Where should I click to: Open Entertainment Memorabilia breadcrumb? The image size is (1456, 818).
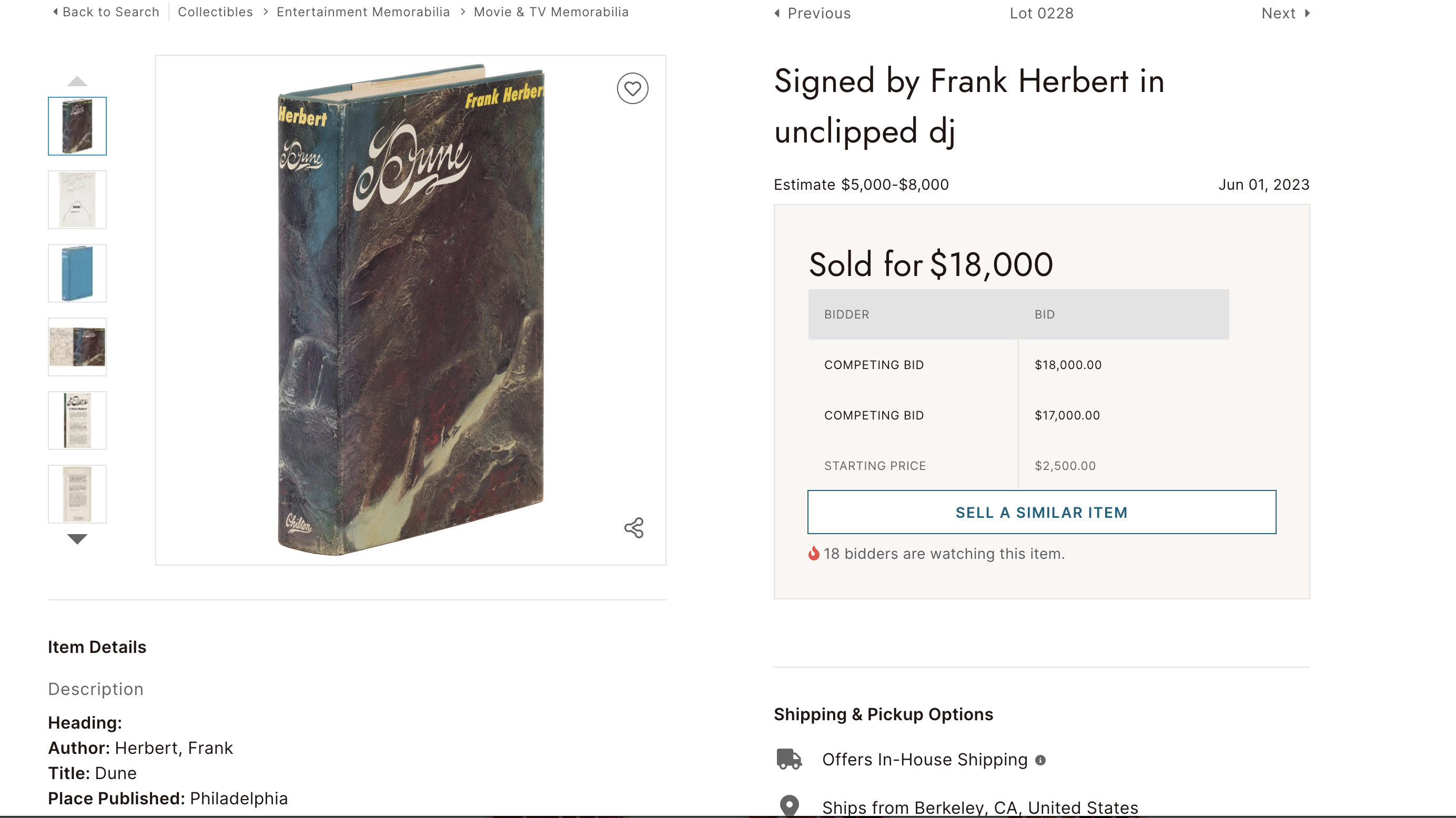(x=363, y=12)
